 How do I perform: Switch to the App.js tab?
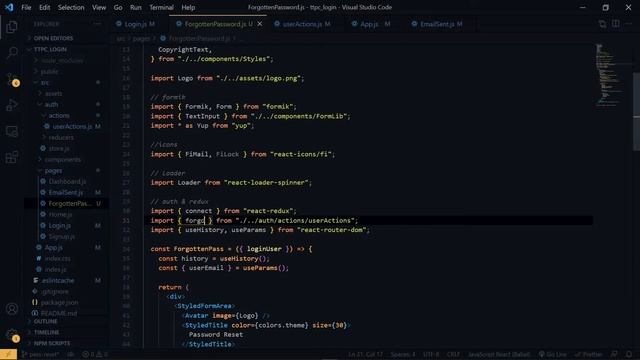[371, 24]
